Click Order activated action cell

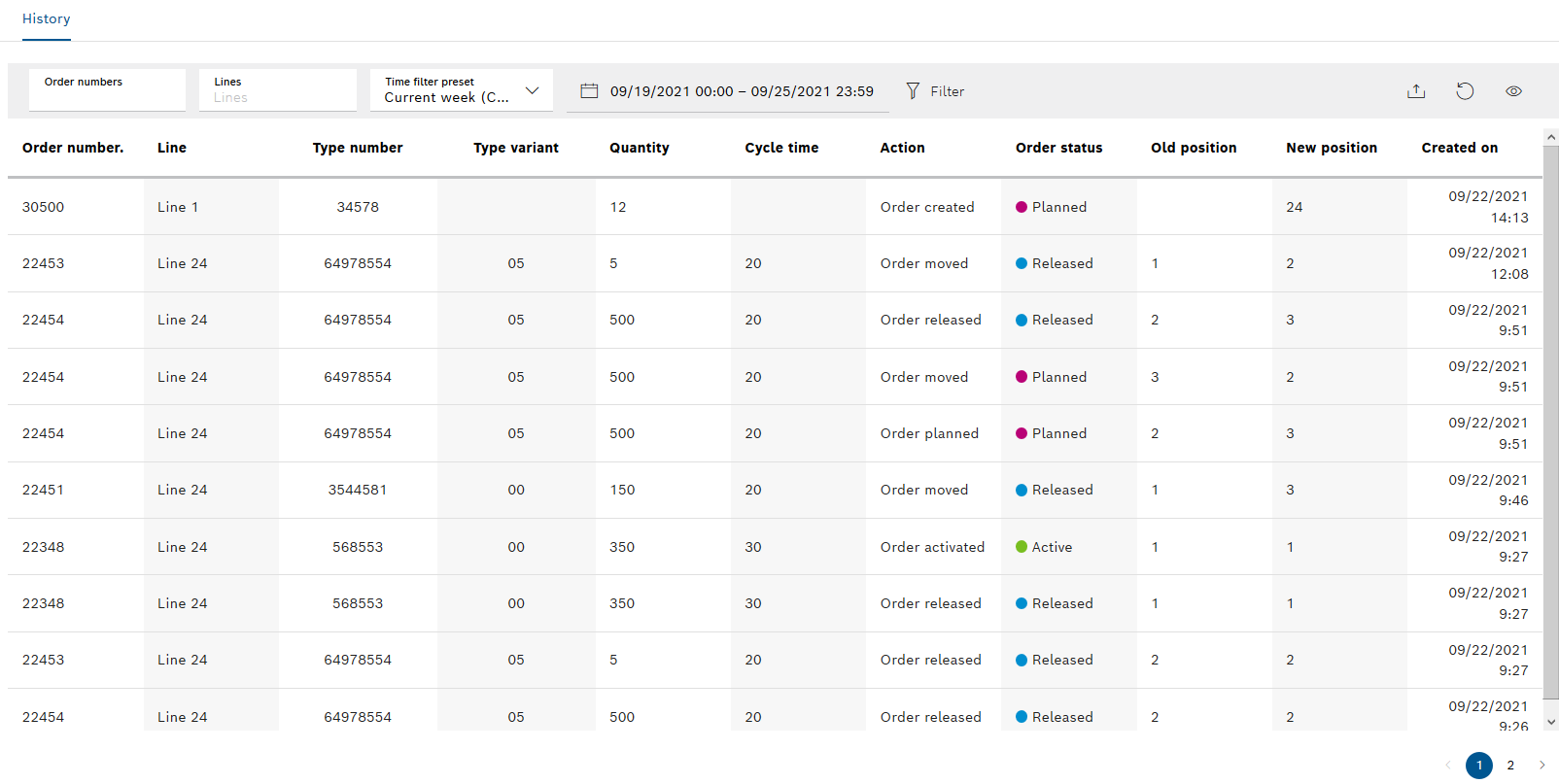click(932, 547)
